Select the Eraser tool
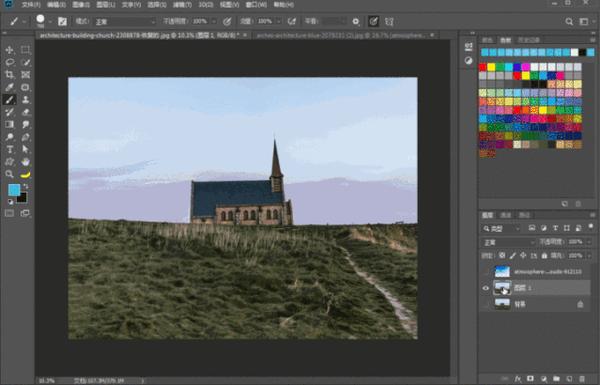Viewport: 600px width, 385px height. point(26,112)
